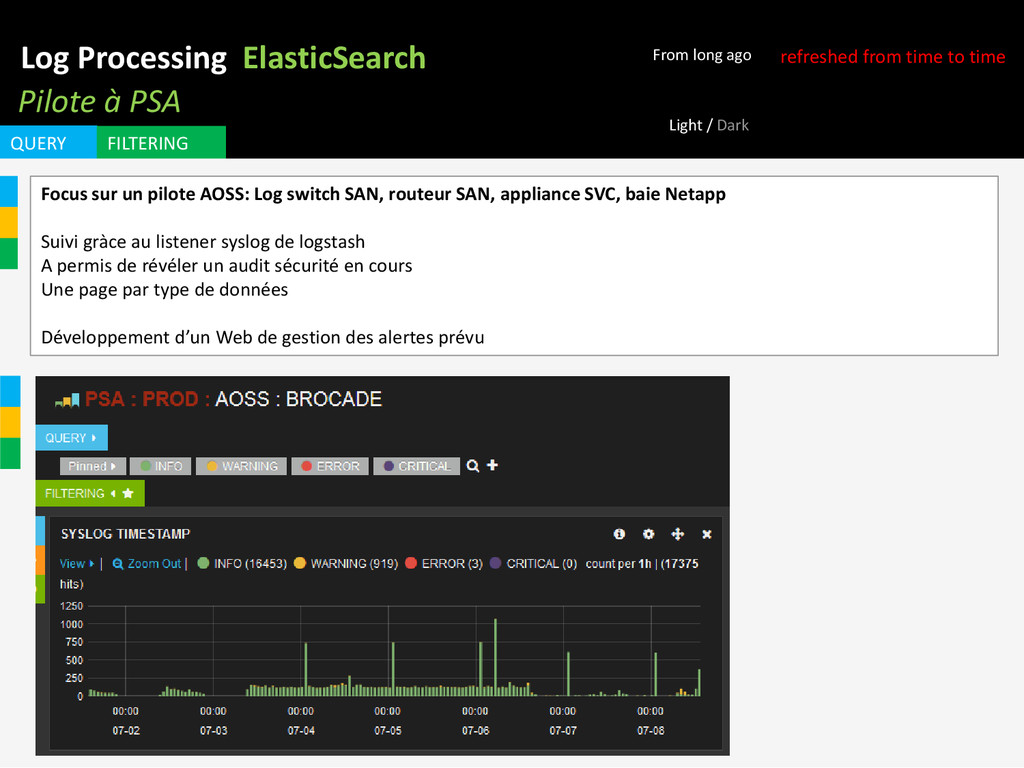Click the search magnifier icon in query bar
Screen dimensions: 1024x768
coord(473,466)
